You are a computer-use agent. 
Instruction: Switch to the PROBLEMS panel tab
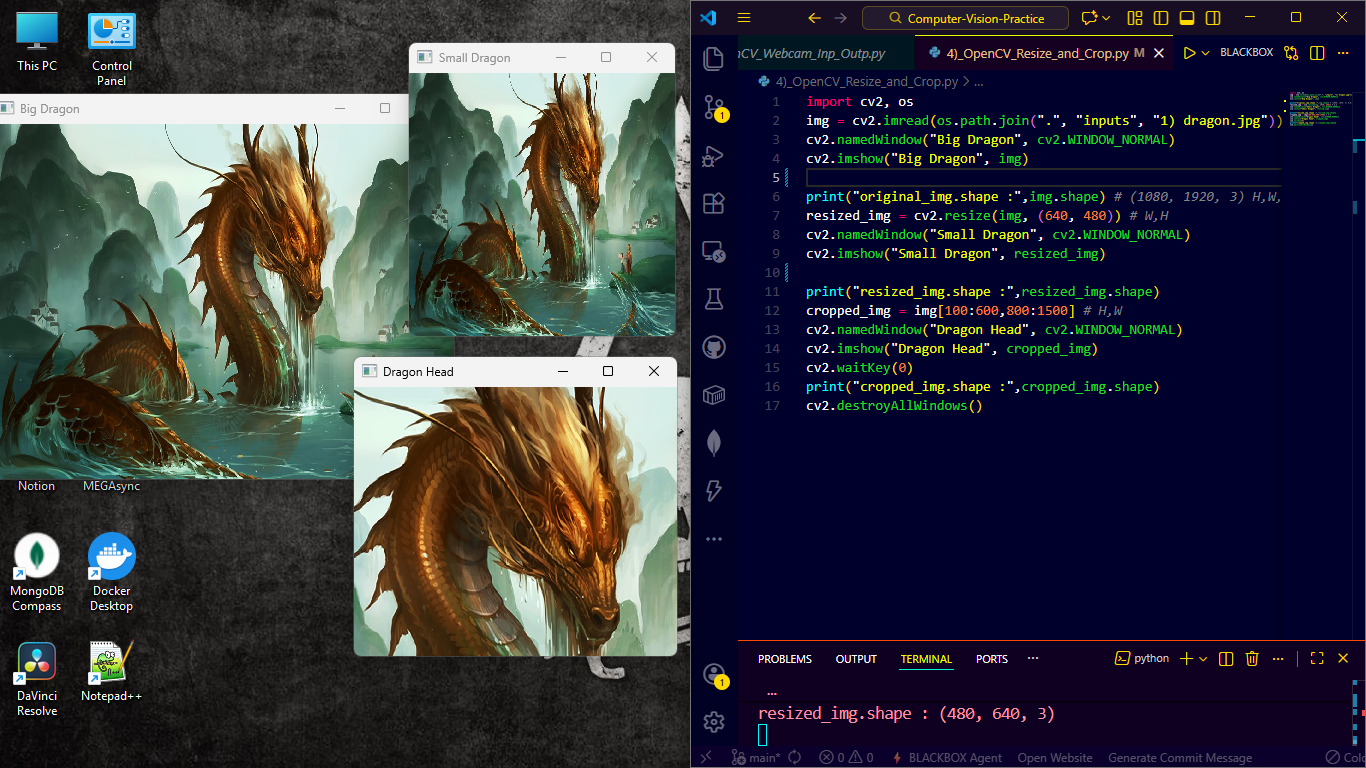[x=785, y=659]
